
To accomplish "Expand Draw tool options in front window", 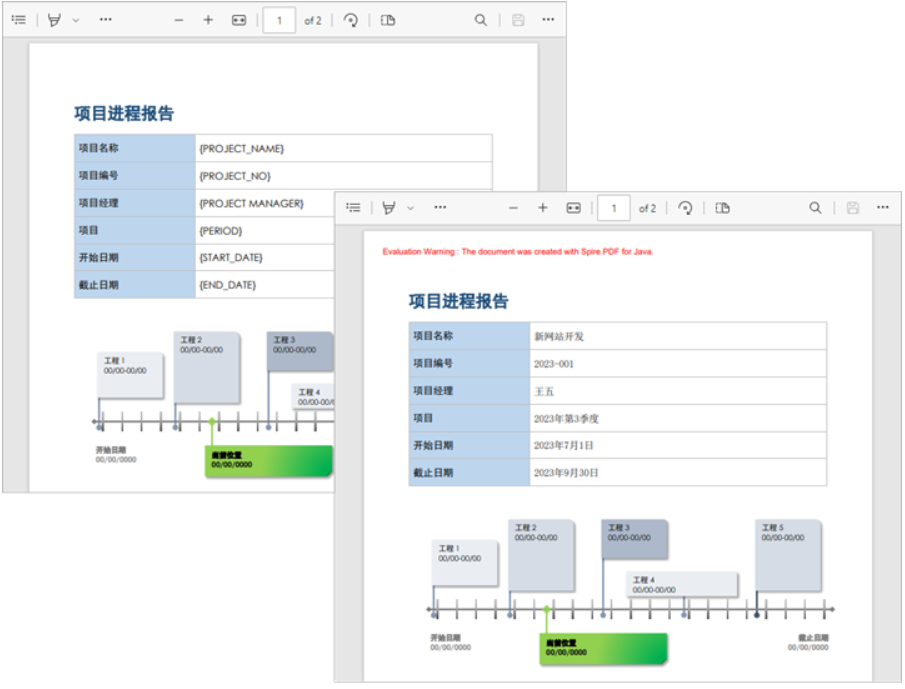I will click(x=410, y=208).
